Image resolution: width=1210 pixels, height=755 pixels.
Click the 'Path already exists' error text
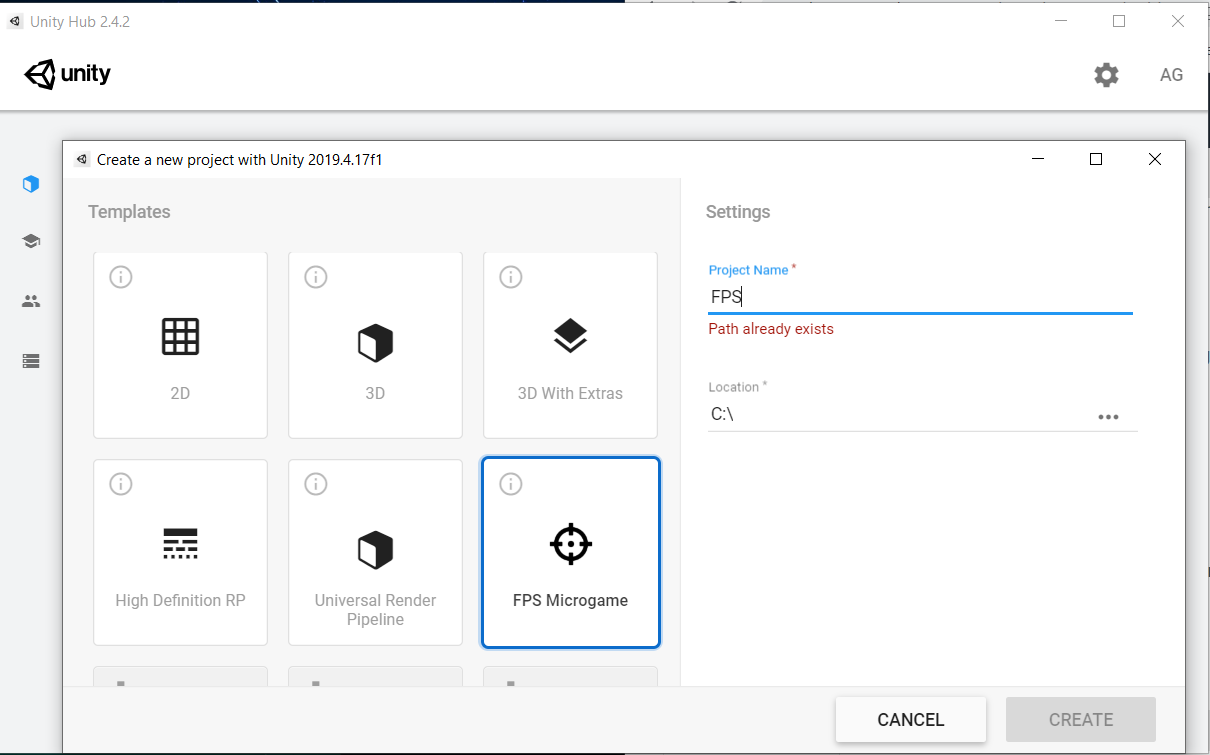[771, 329]
